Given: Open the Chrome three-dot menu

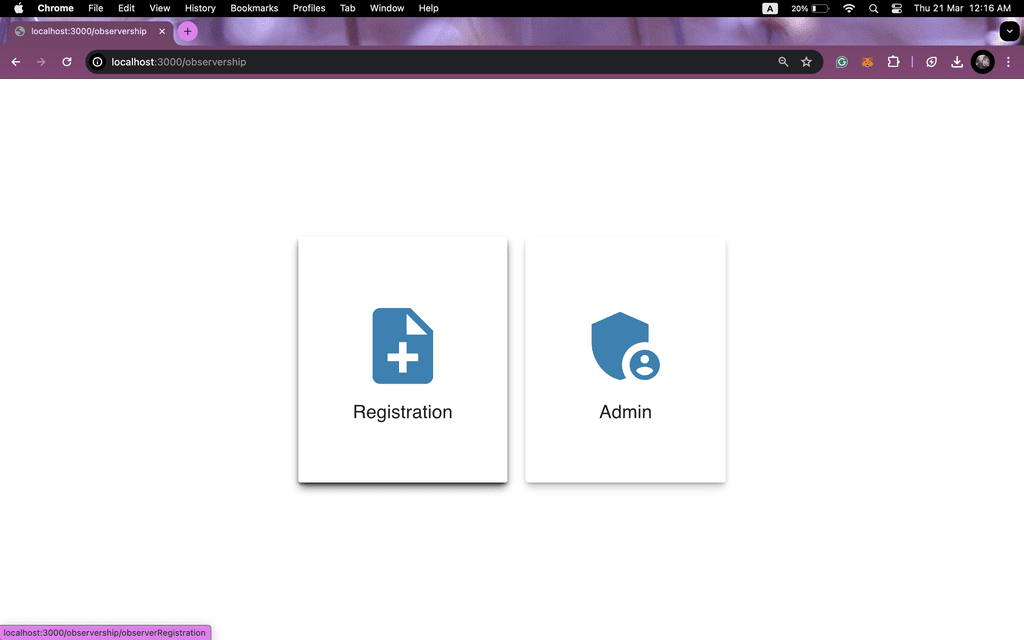Looking at the screenshot, I should click(x=1008, y=62).
